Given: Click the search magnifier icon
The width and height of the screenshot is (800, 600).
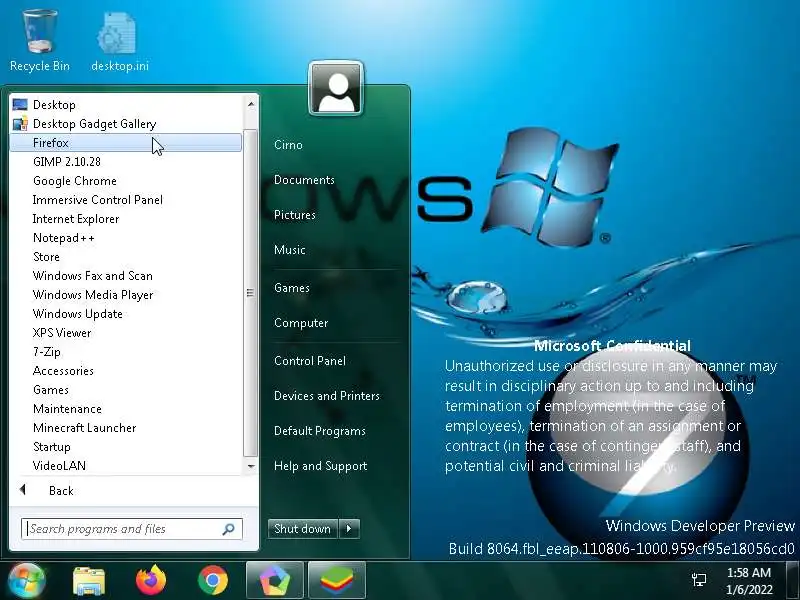Looking at the screenshot, I should pos(229,529).
